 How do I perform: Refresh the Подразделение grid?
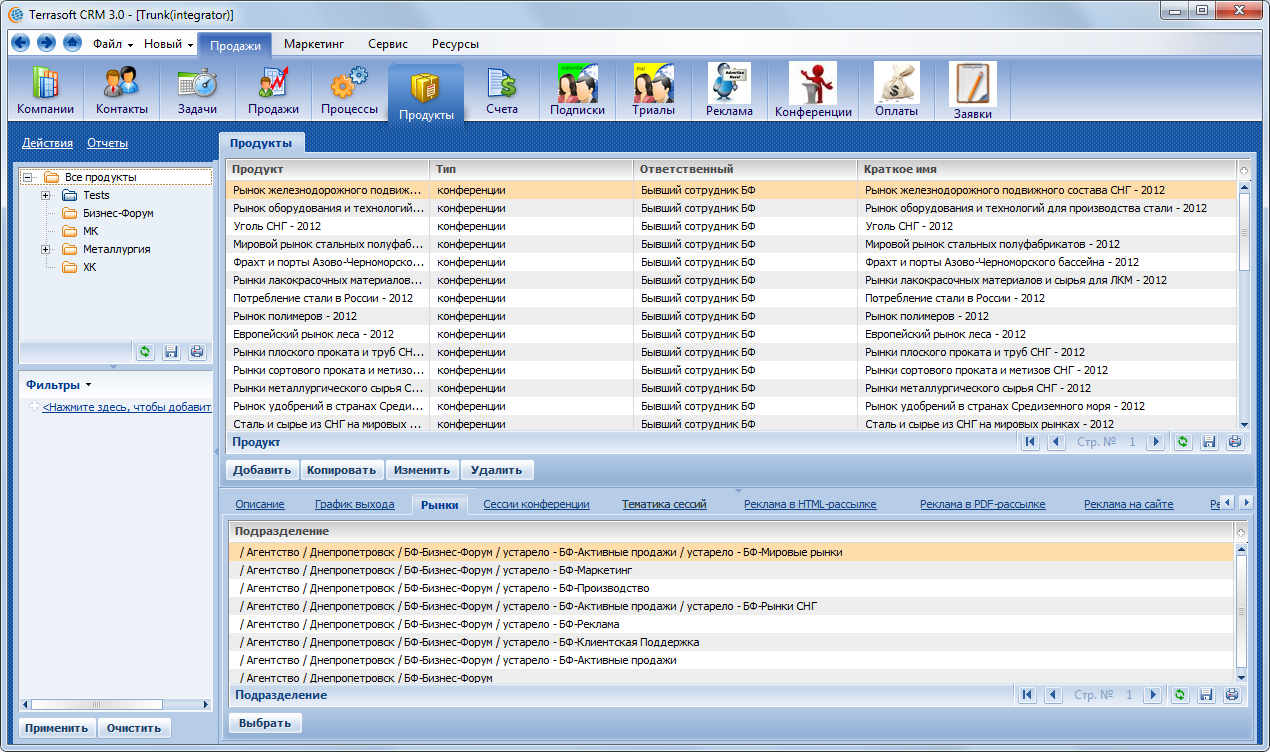coord(1180,695)
